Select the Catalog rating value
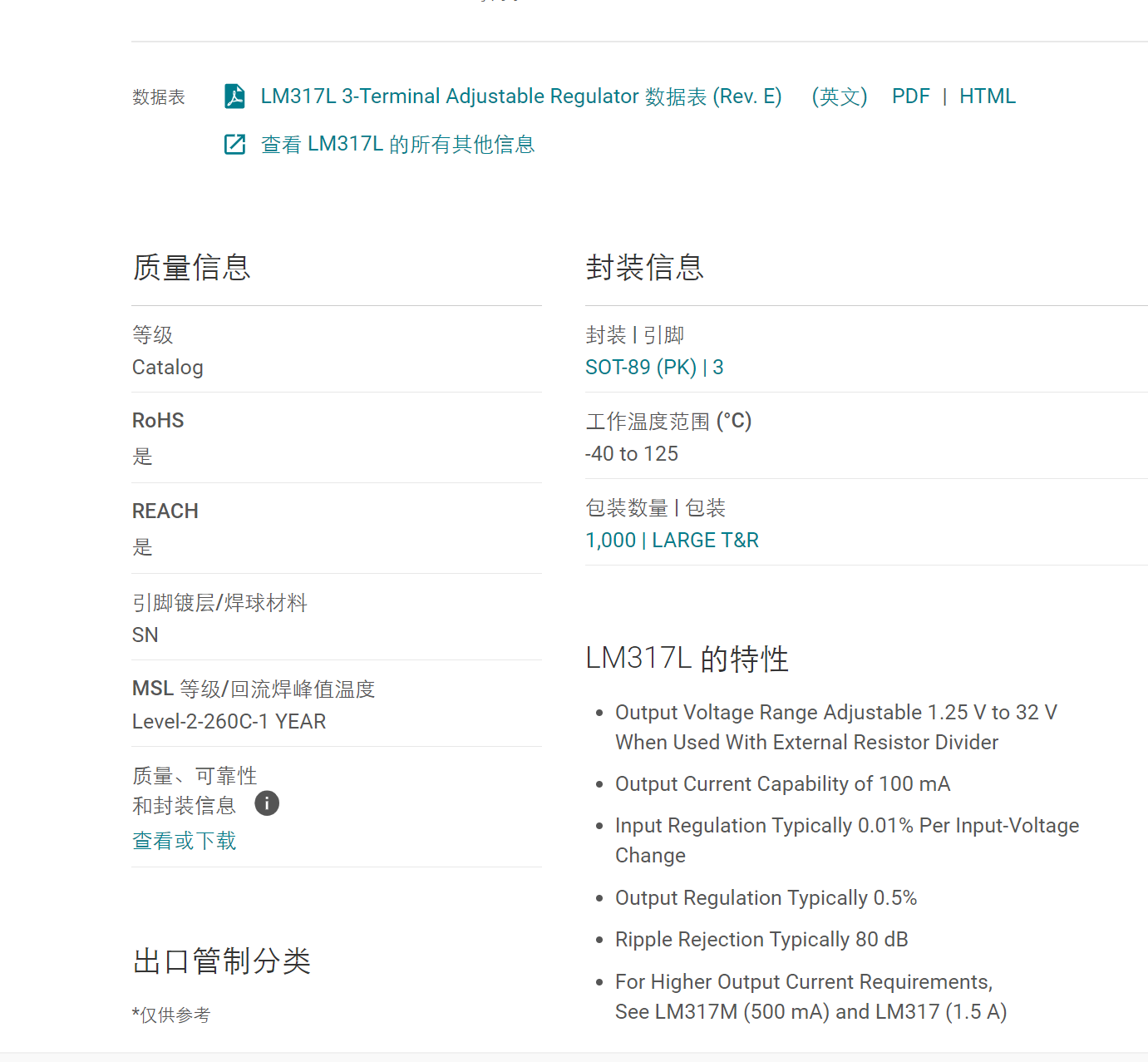This screenshot has height=1062, width=1148. point(168,368)
